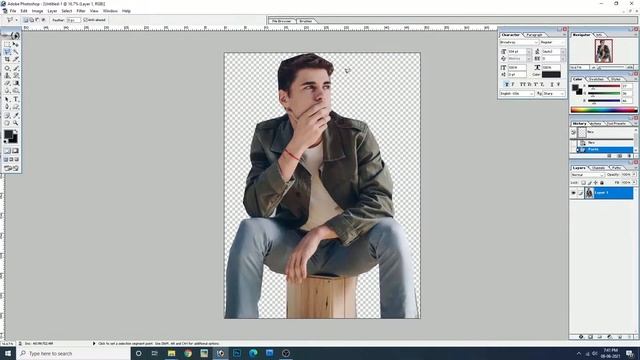Viewport: 640px width, 360px height.
Task: Switch to the Channels tab
Action: coord(598,168)
